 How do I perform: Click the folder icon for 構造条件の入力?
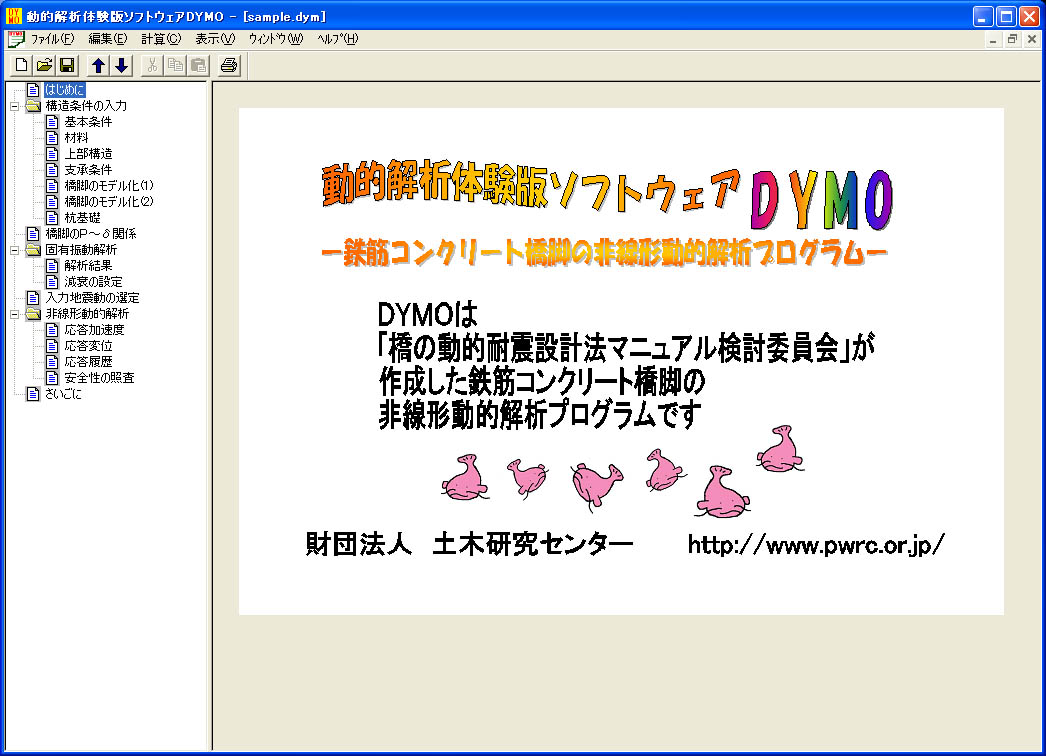33,105
